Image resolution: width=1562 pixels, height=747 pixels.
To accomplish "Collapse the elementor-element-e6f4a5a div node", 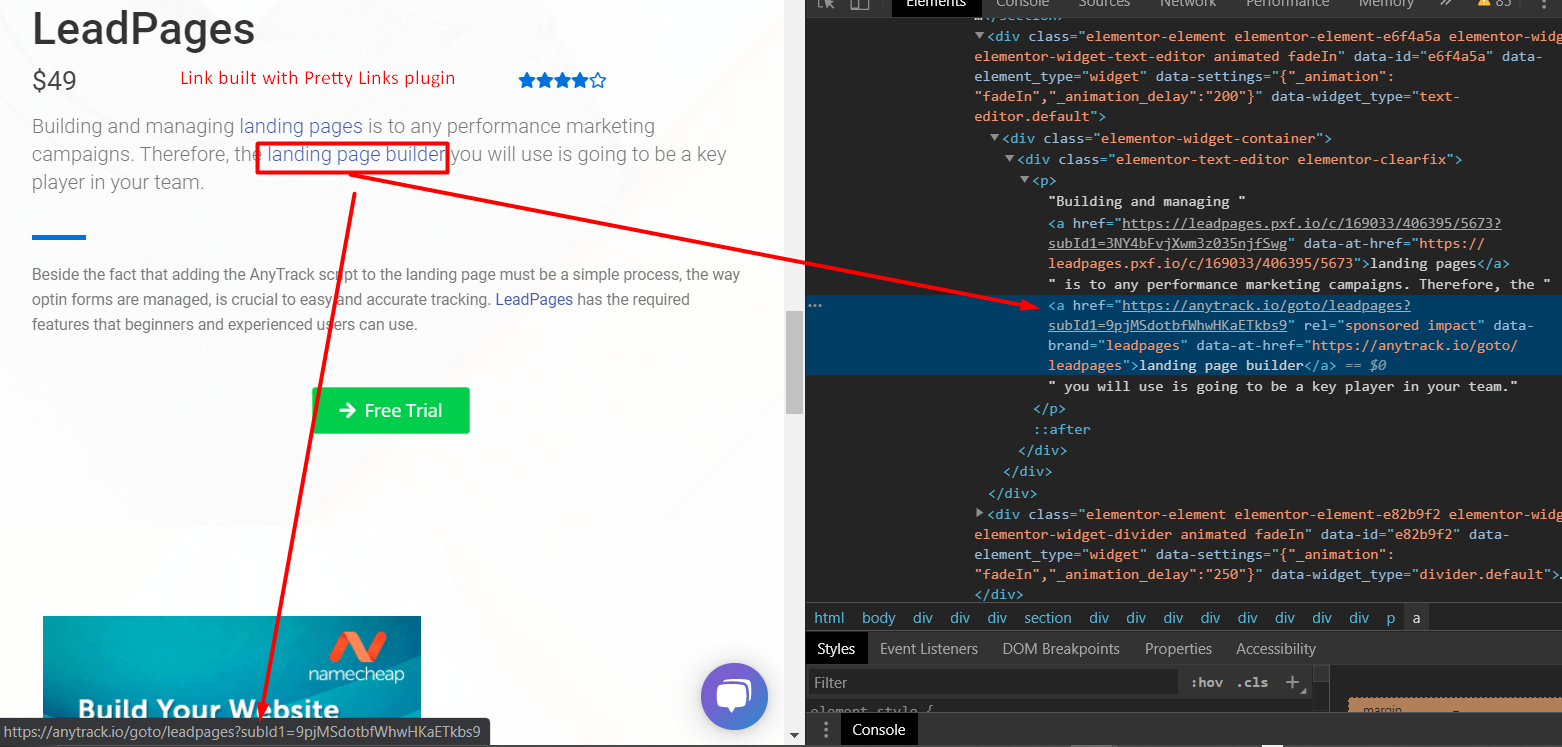I will pyautogui.click(x=979, y=36).
